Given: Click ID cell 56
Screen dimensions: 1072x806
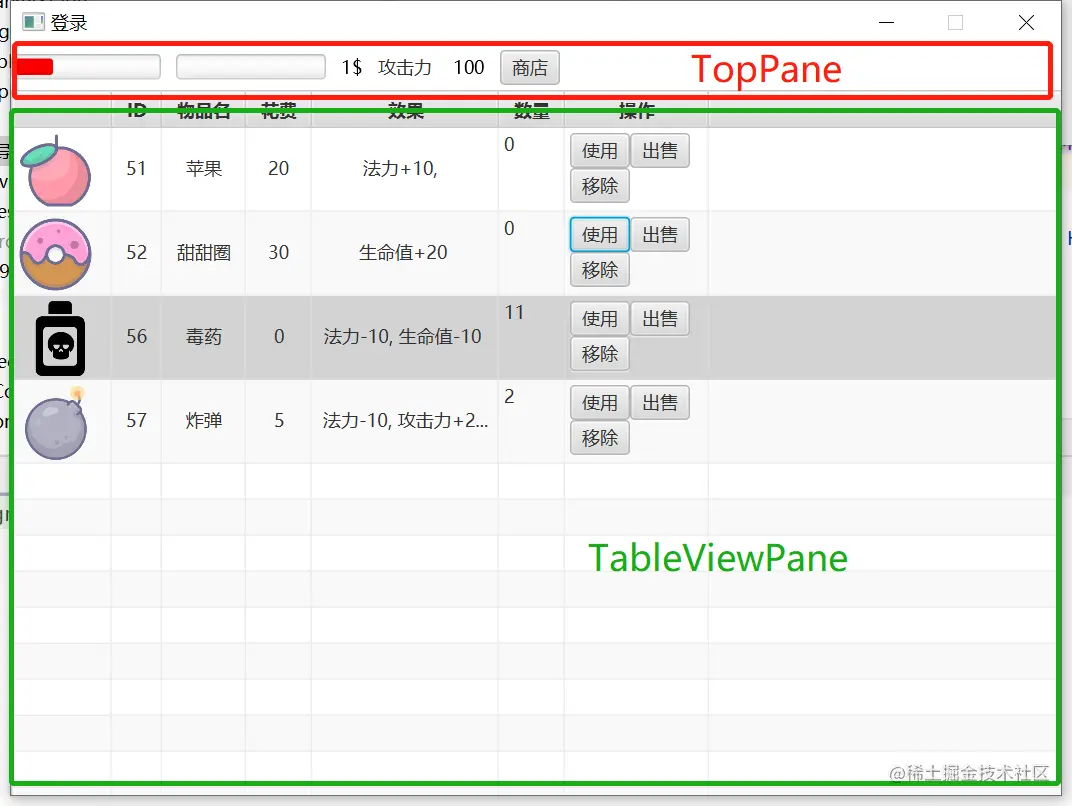Looking at the screenshot, I should [136, 337].
